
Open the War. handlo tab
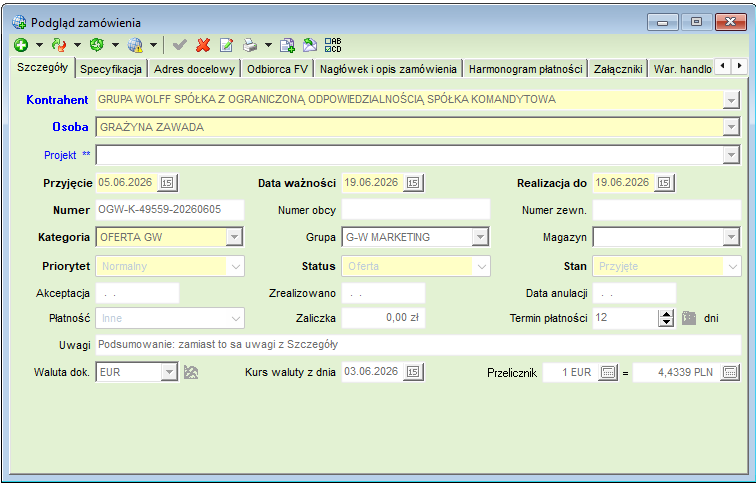[x=682, y=69]
